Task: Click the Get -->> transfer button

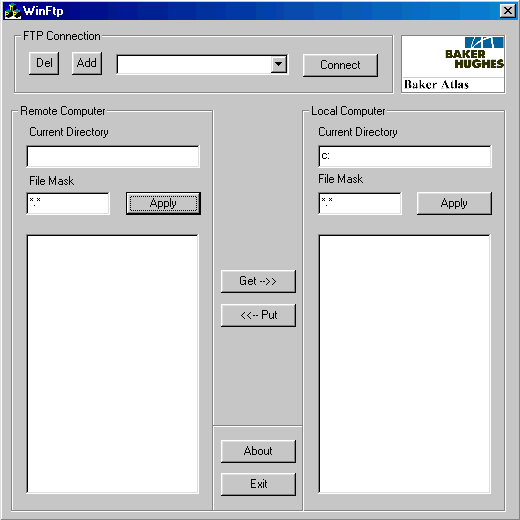Action: coord(258,281)
